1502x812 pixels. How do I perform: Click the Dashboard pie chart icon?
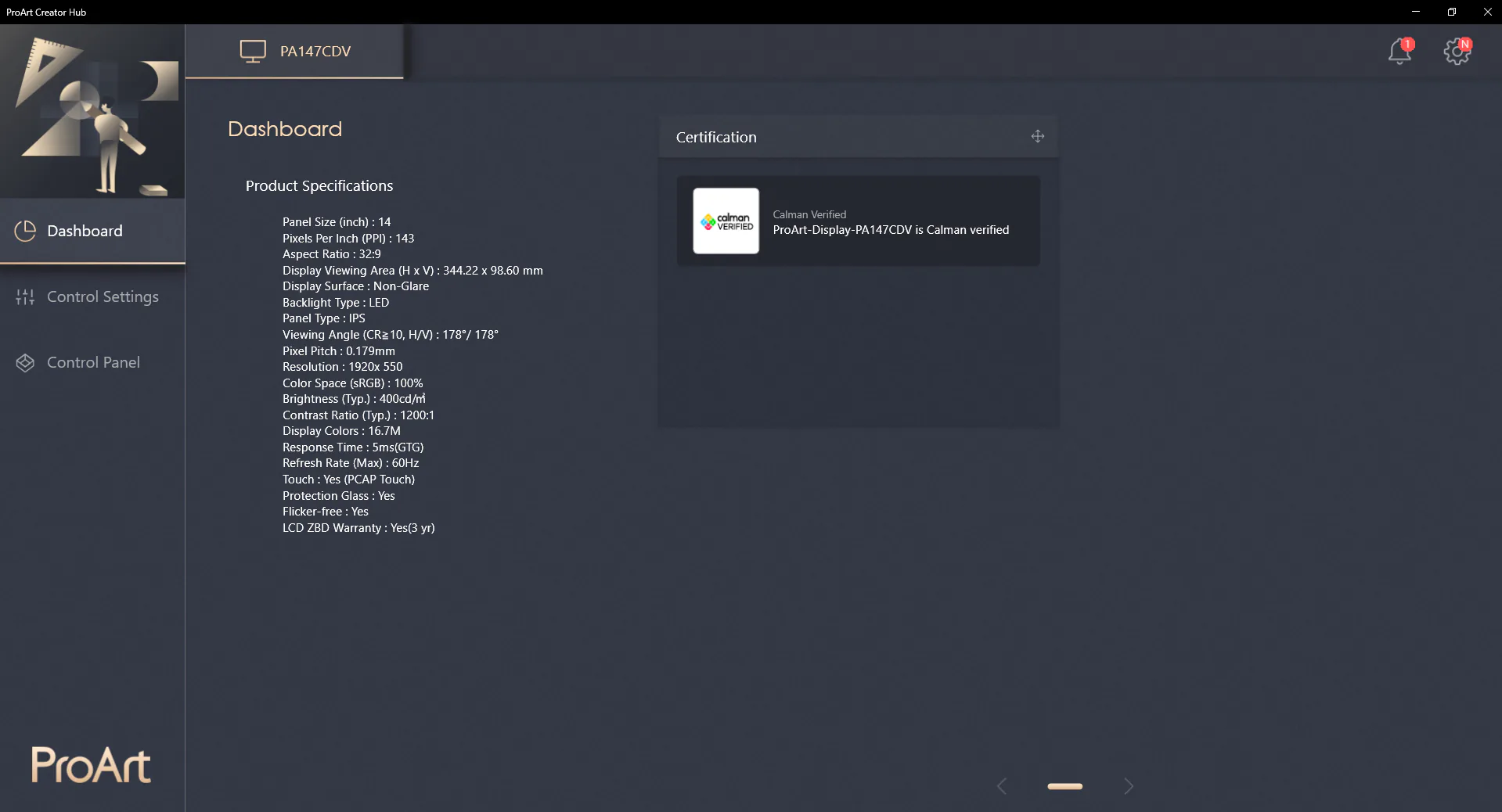(25, 231)
